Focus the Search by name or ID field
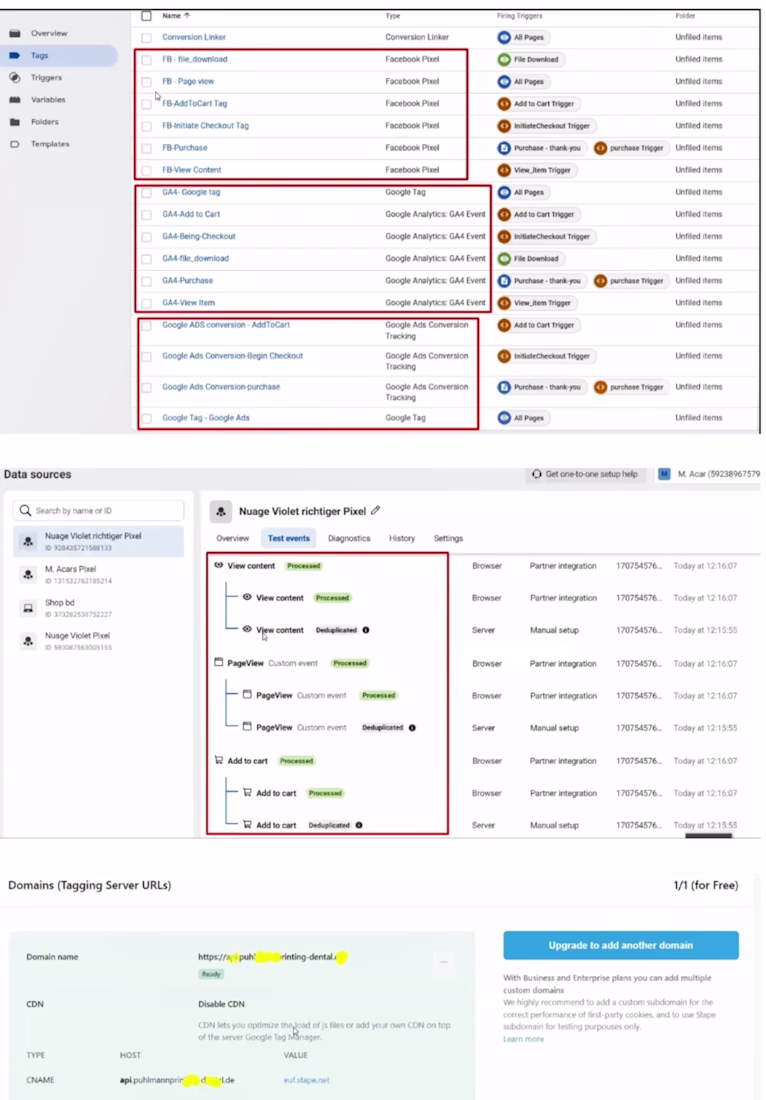The width and height of the screenshot is (766, 1100). click(x=98, y=510)
